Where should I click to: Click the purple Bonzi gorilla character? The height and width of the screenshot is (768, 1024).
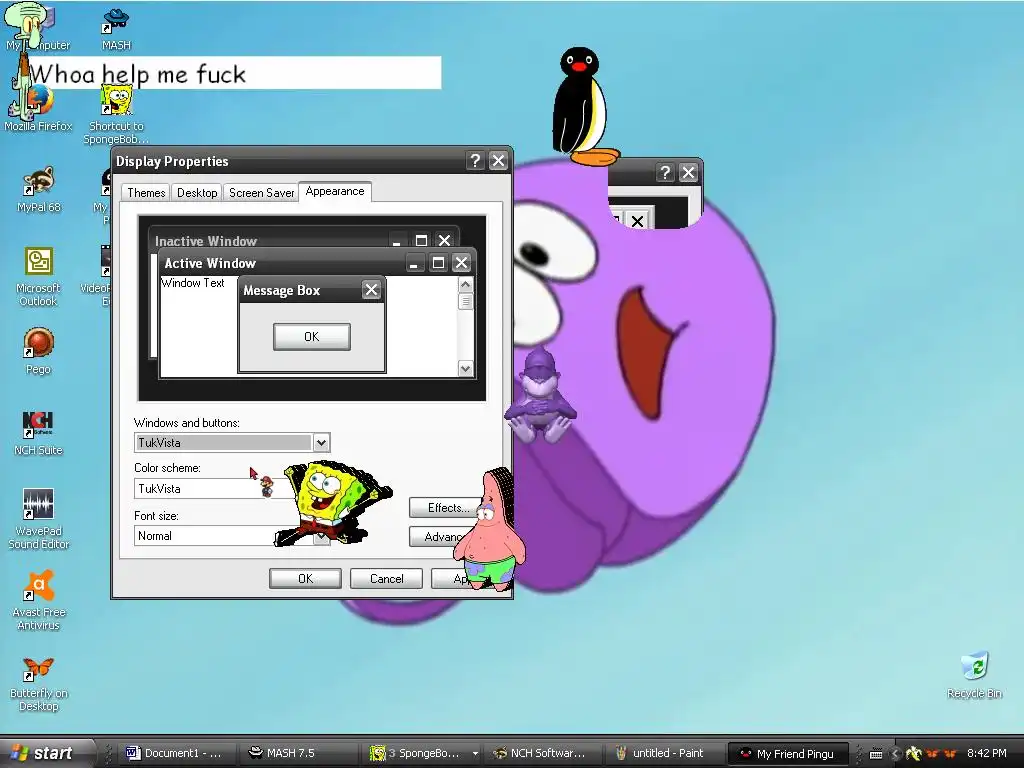point(541,396)
